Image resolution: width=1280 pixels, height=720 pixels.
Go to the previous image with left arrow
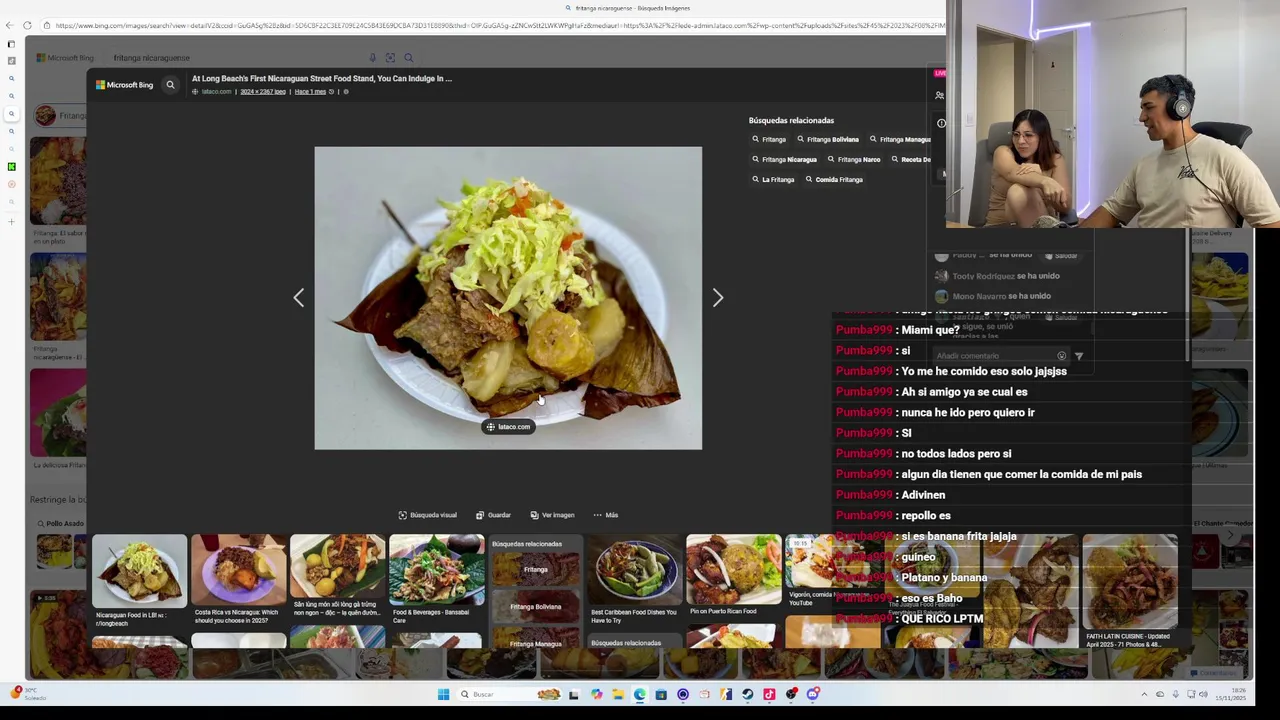(299, 298)
